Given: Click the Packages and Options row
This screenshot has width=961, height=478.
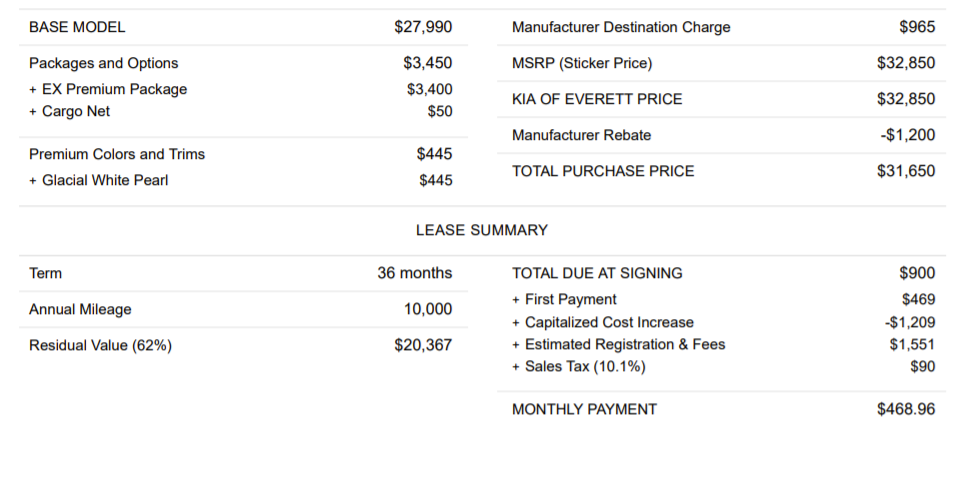Looking at the screenshot, I should tap(243, 63).
